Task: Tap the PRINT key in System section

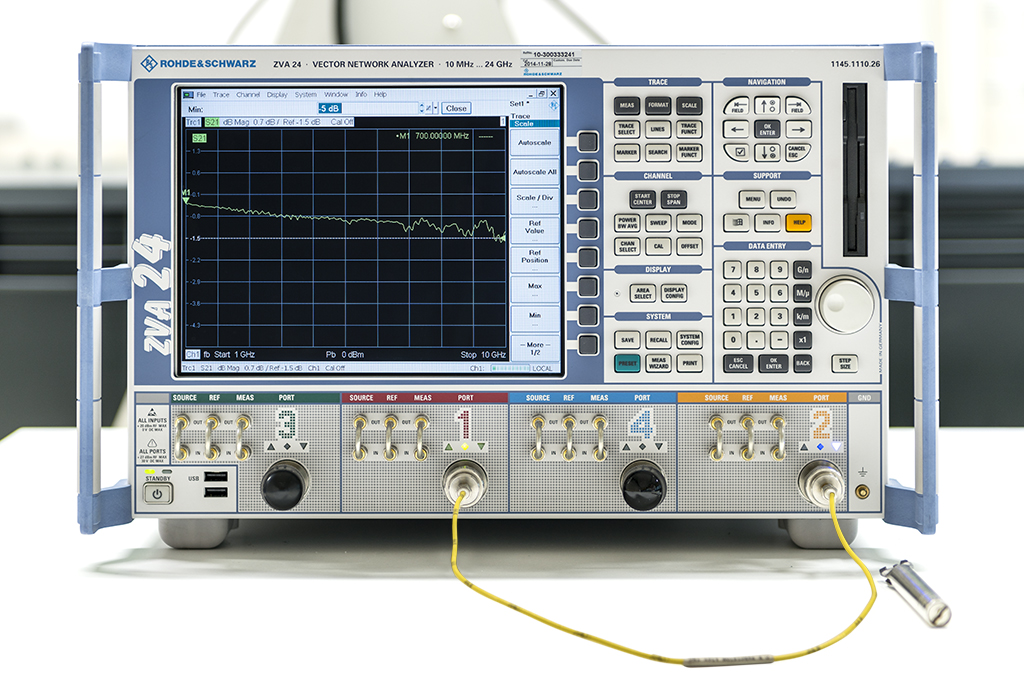Action: (690, 363)
